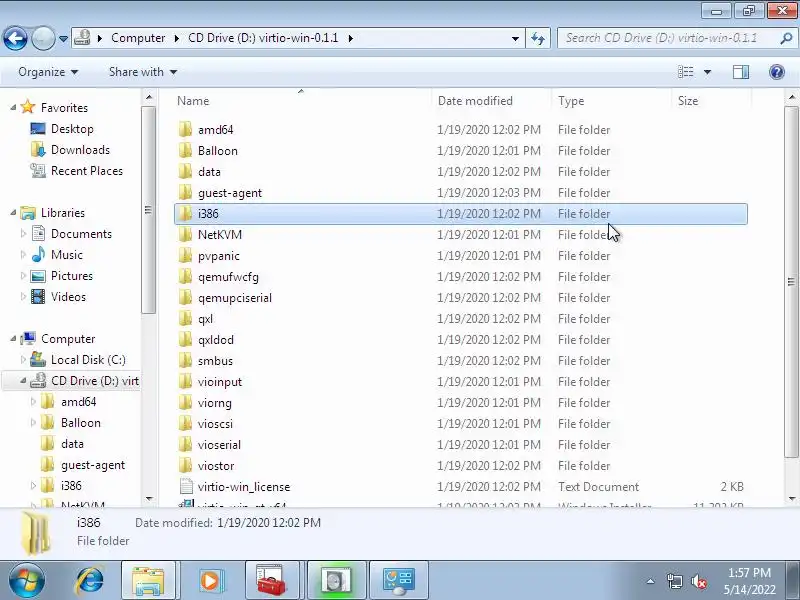Screen dimensions: 800x600
Task: Expand the Documents library node
Action: pyautogui.click(x=23, y=234)
